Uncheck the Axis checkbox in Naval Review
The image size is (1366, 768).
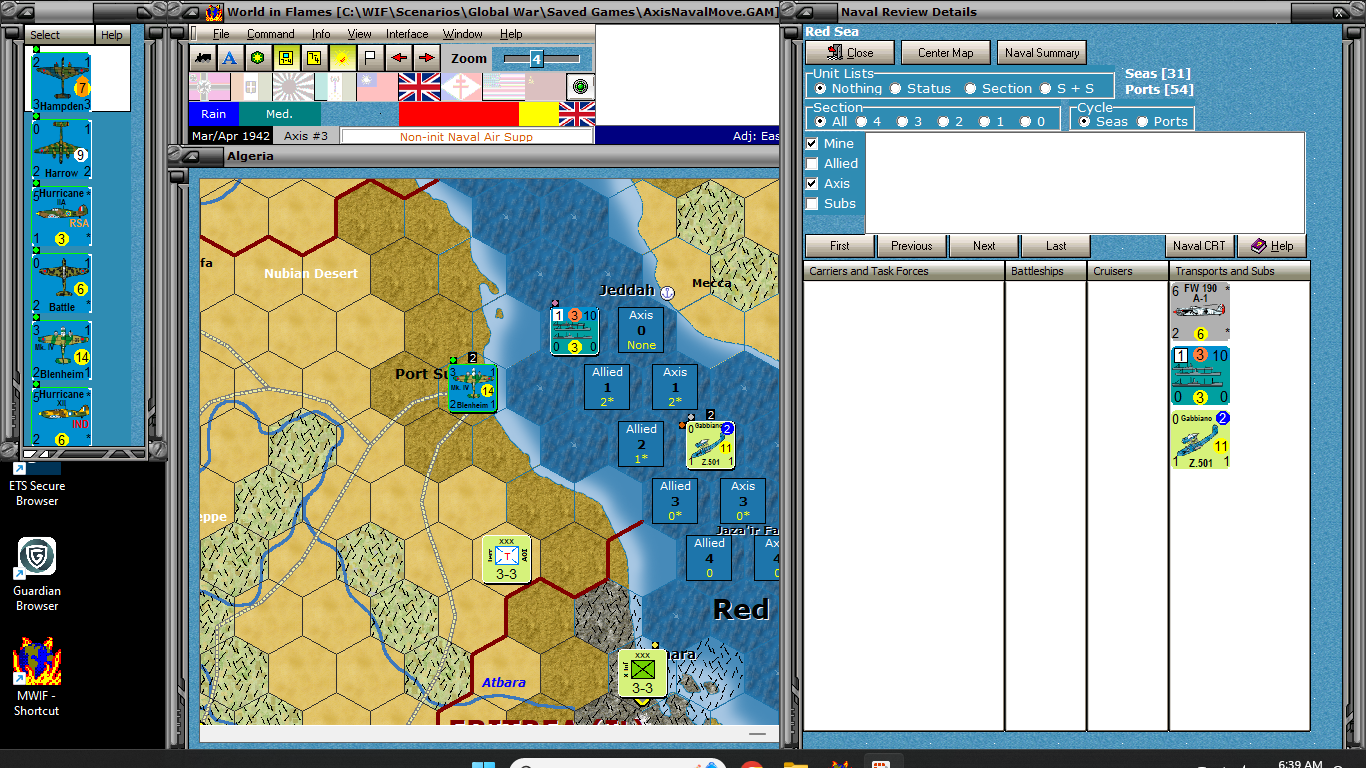click(812, 183)
